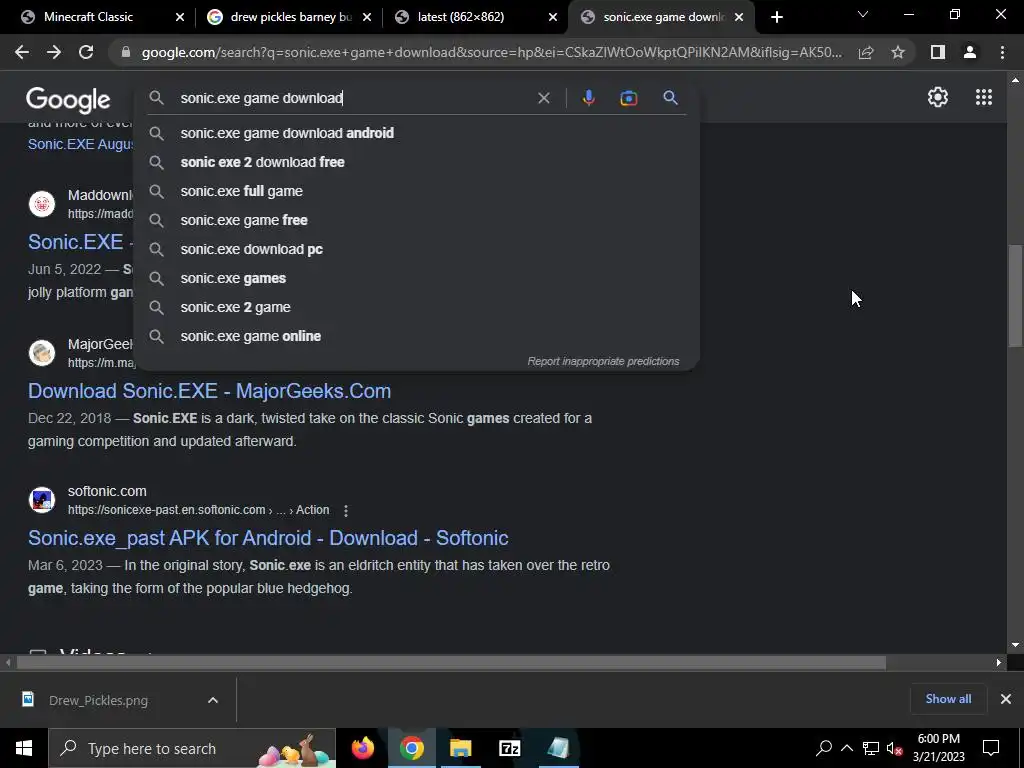Open the Sonic.EXE August link at the top
The image size is (1024, 768).
[x=80, y=144]
